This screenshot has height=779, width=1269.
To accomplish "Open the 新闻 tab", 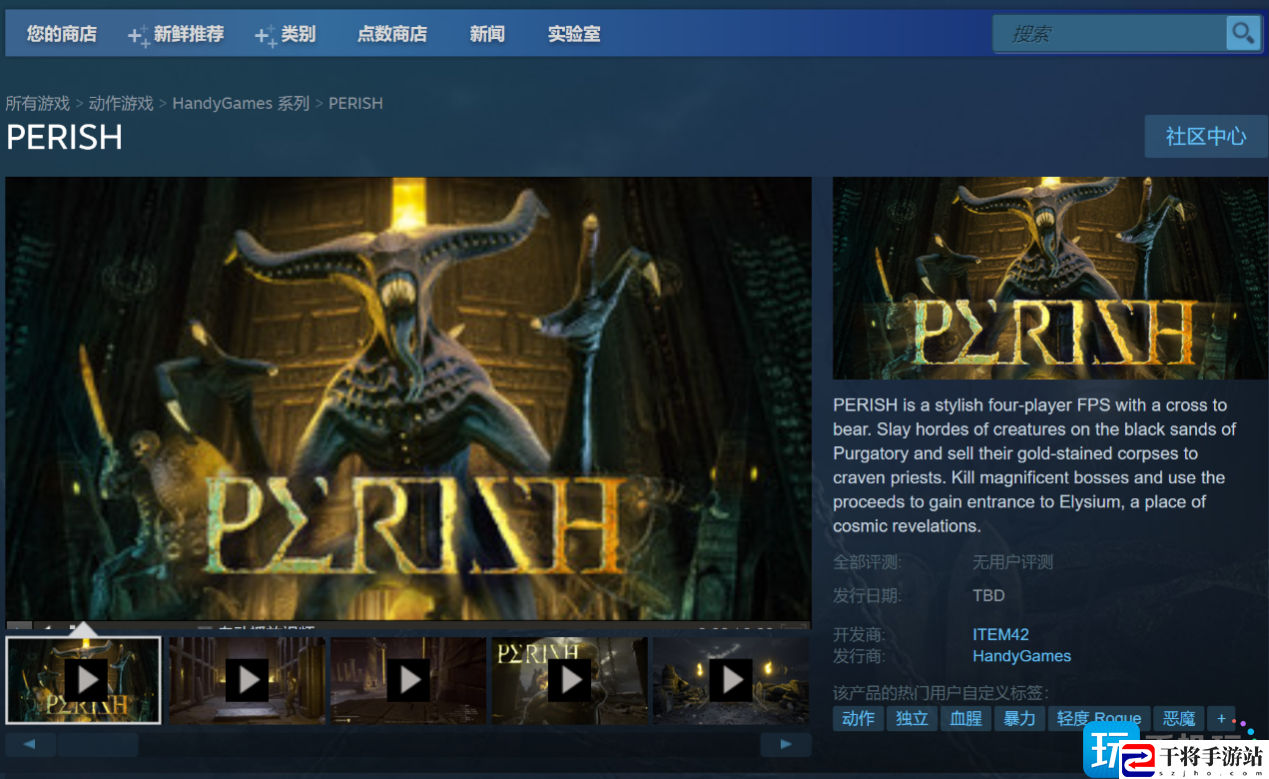I will [x=487, y=34].
